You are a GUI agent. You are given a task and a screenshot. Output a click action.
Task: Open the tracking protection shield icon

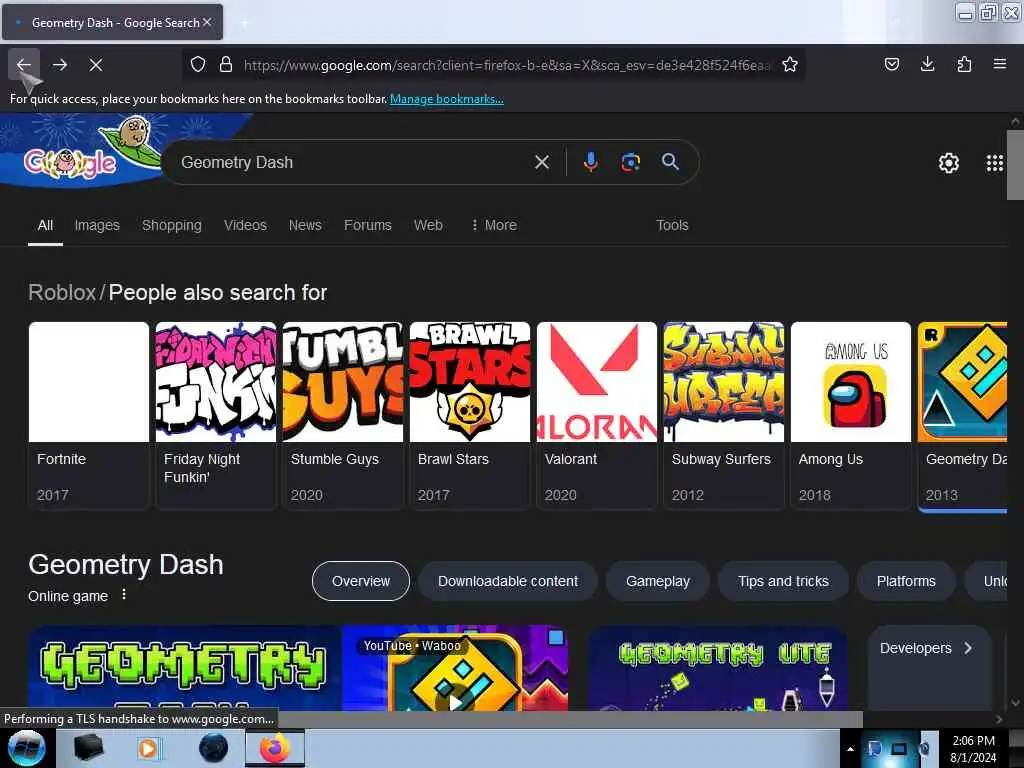pyautogui.click(x=198, y=65)
